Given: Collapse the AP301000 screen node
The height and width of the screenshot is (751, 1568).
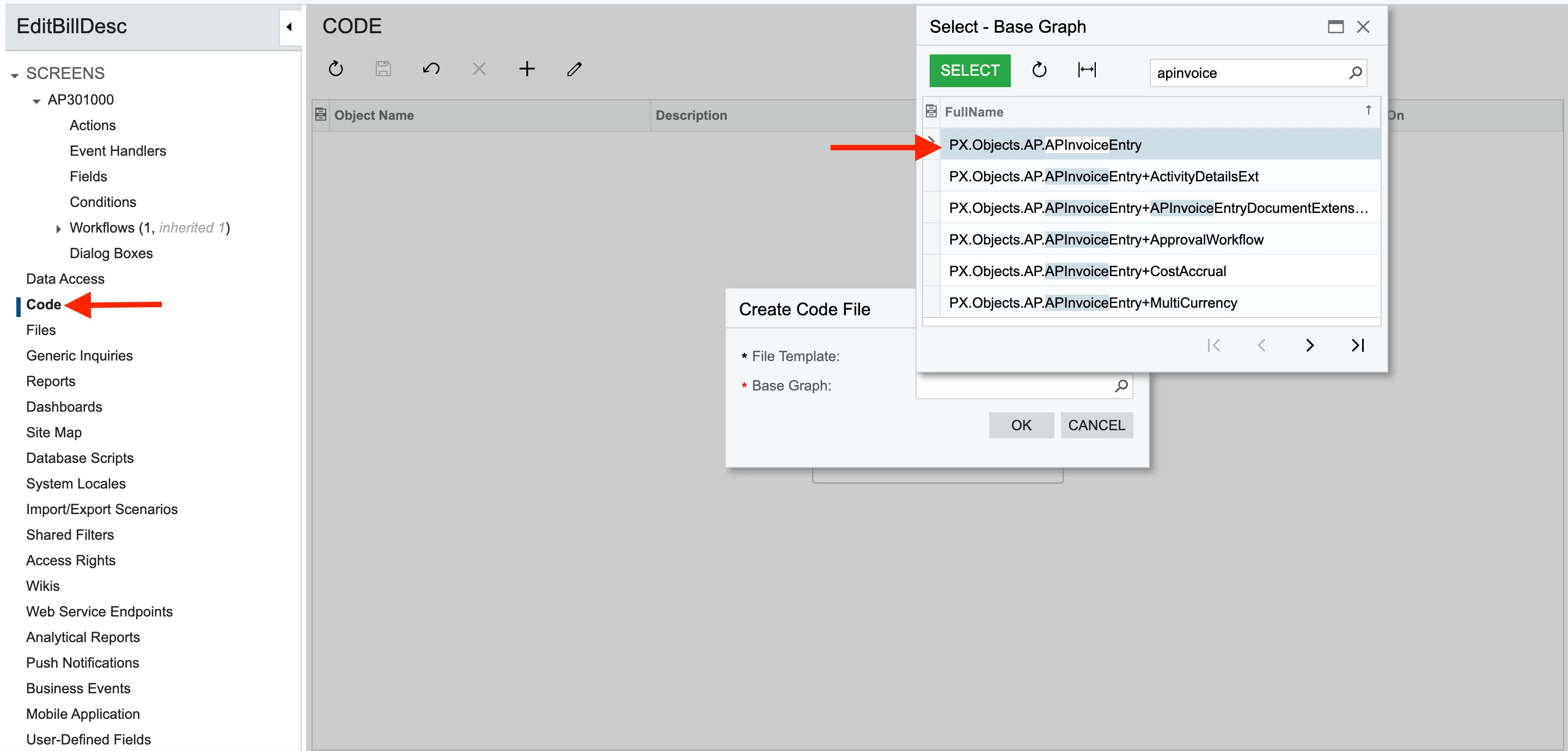Looking at the screenshot, I should coord(36,101).
